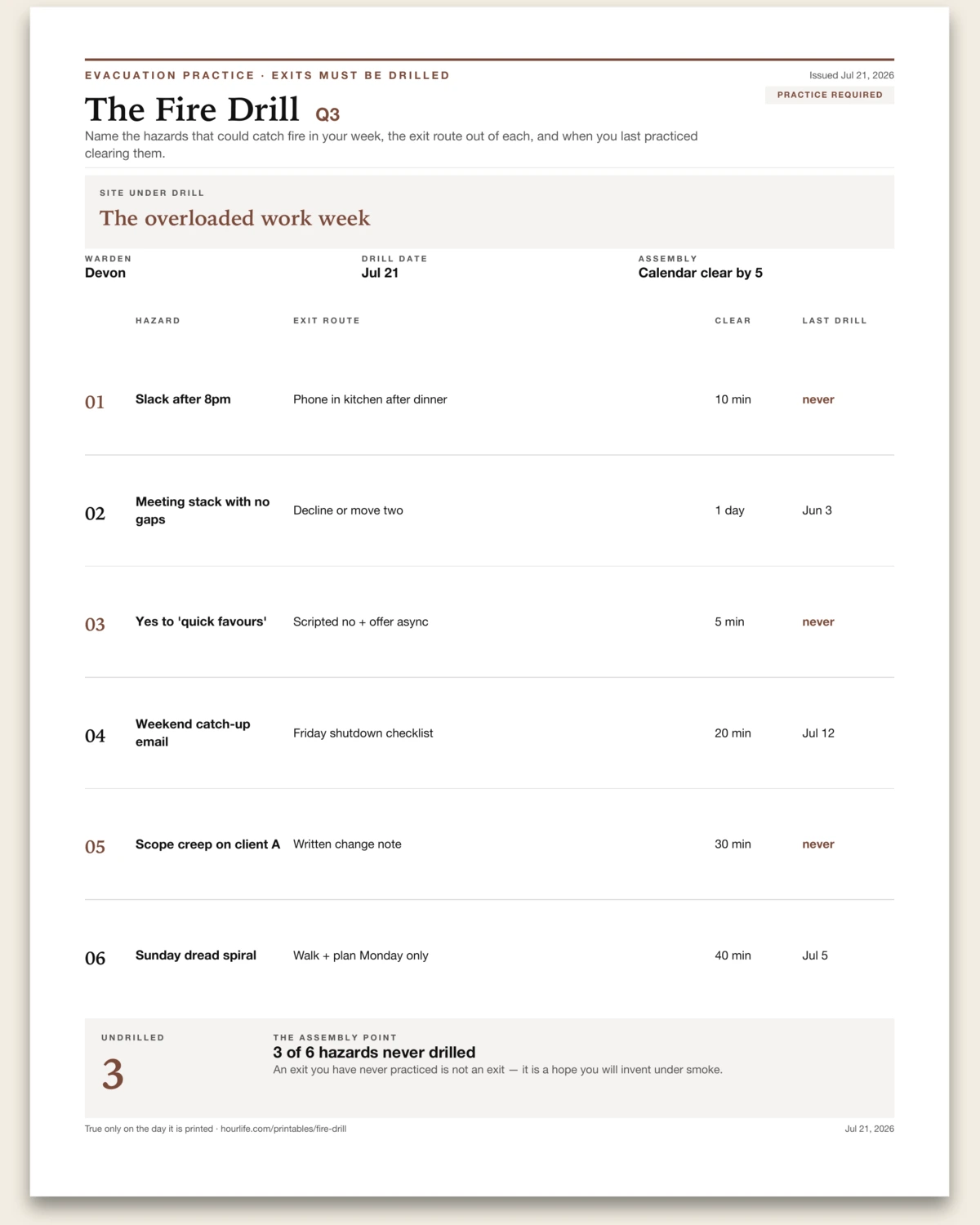Click the Warden name Devon
This screenshot has width=980, height=1225.
coord(105,273)
